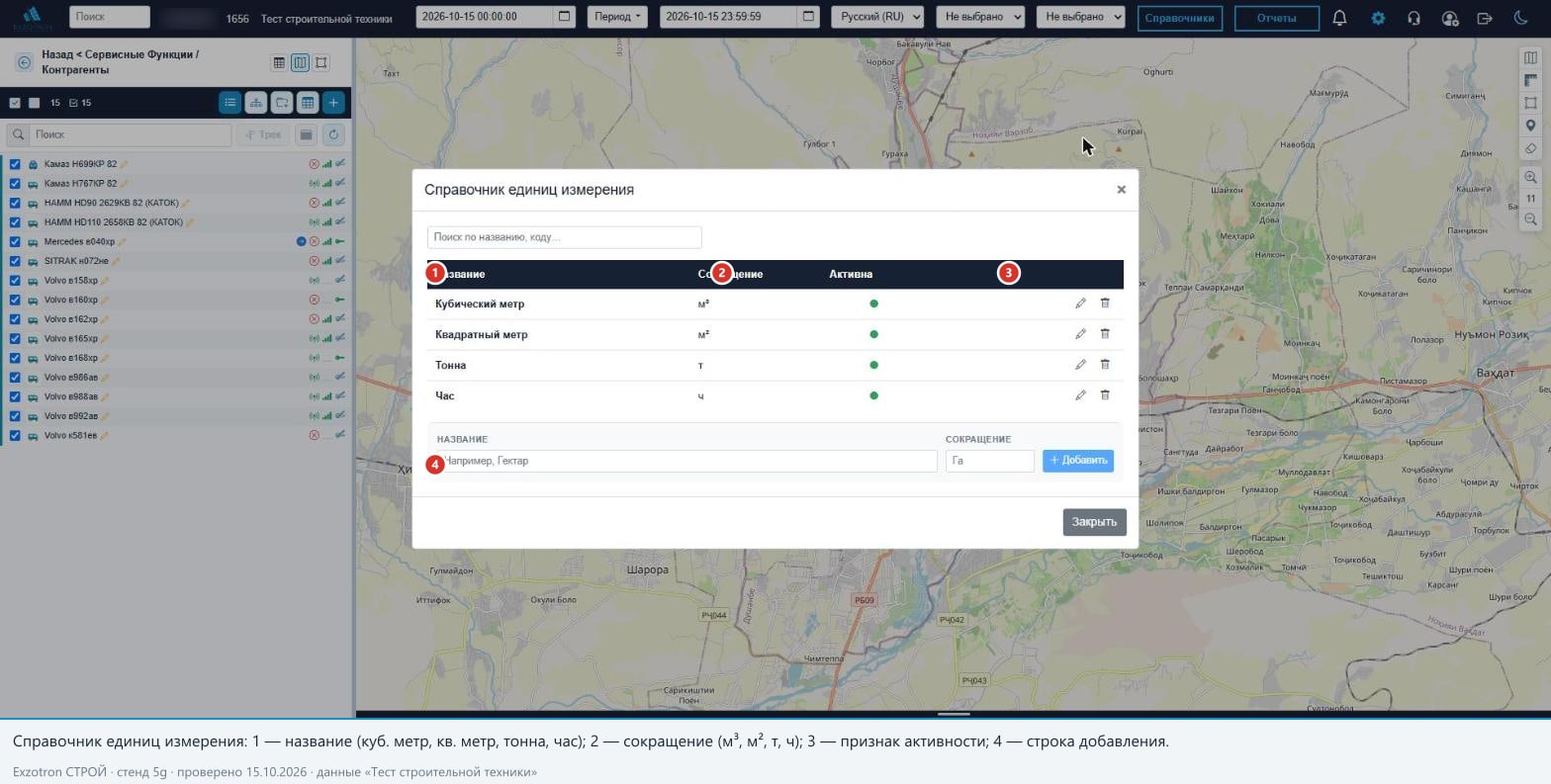Add new object with plus button
This screenshot has width=1551, height=784.
[333, 102]
